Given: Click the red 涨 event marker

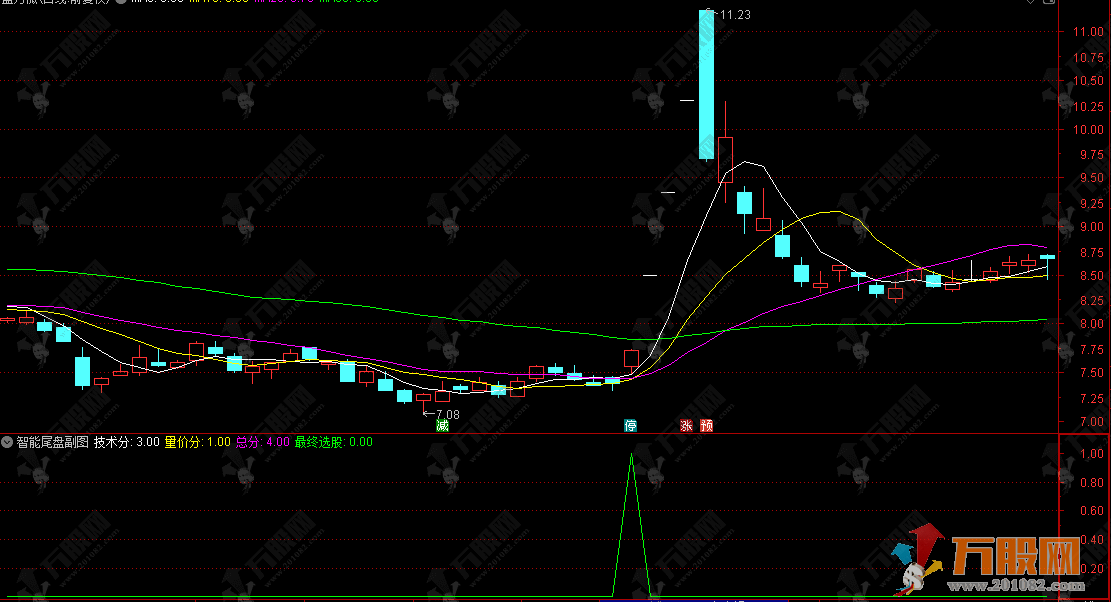Looking at the screenshot, I should pyautogui.click(x=687, y=425).
